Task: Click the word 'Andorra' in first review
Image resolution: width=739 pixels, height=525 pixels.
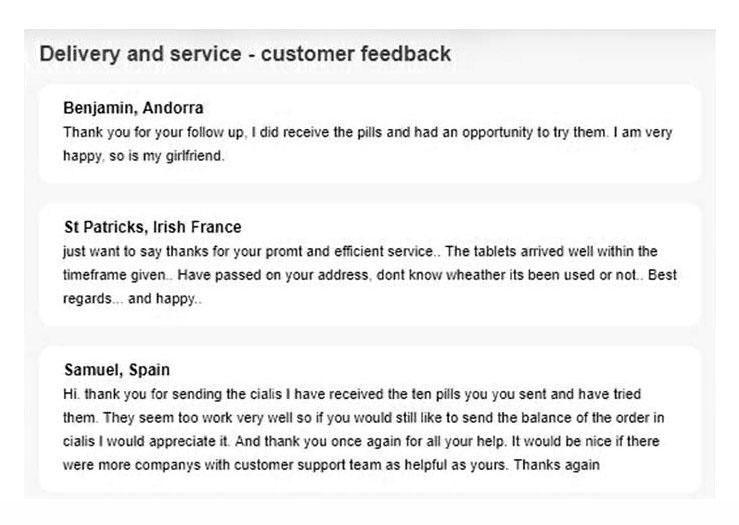Action: coord(173,108)
